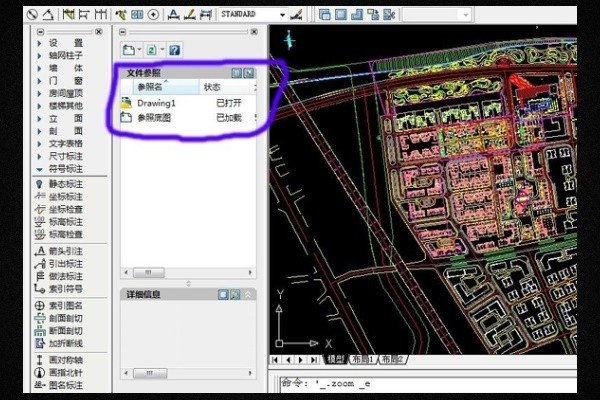Click the 做法标注 method annotation tool

68,276
